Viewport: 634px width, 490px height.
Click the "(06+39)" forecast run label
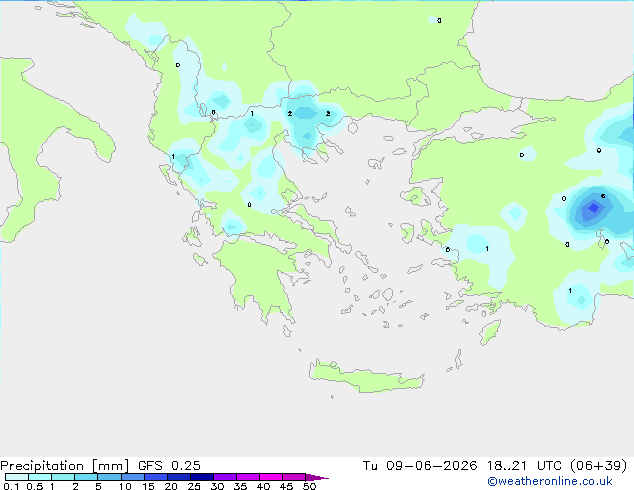598,466
